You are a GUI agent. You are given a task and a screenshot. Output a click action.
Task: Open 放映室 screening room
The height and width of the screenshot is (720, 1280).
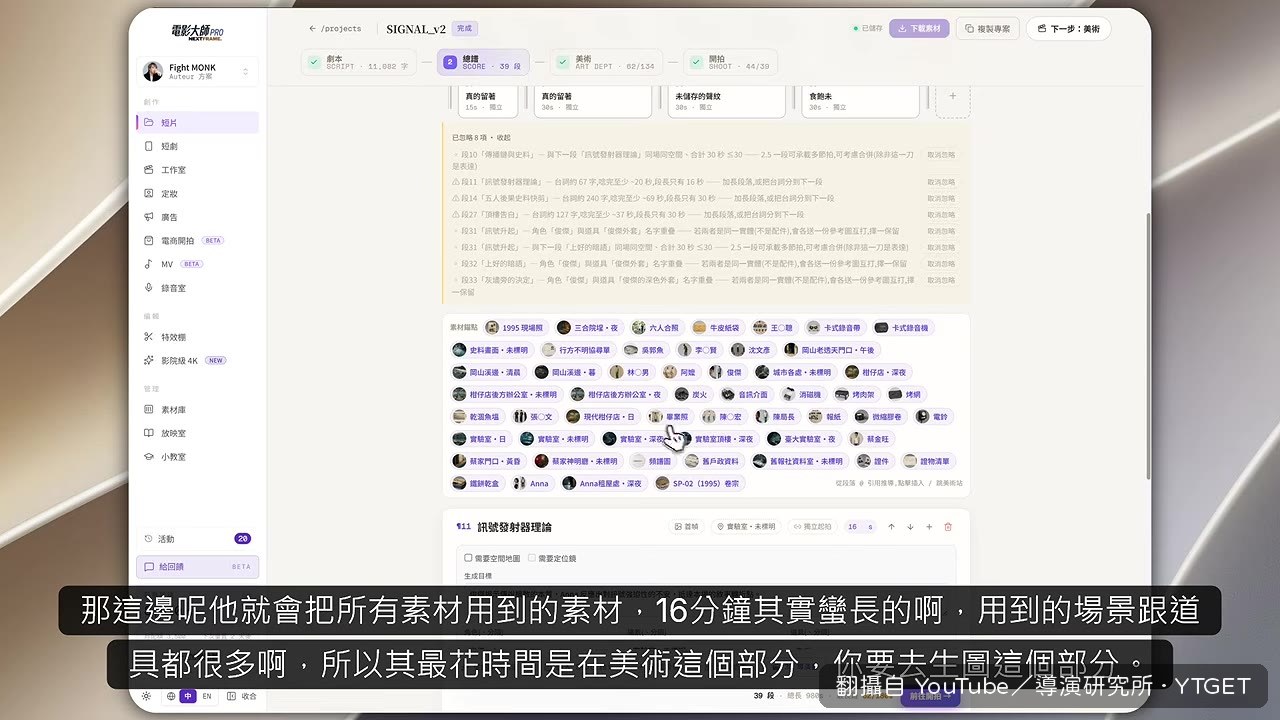[197, 433]
